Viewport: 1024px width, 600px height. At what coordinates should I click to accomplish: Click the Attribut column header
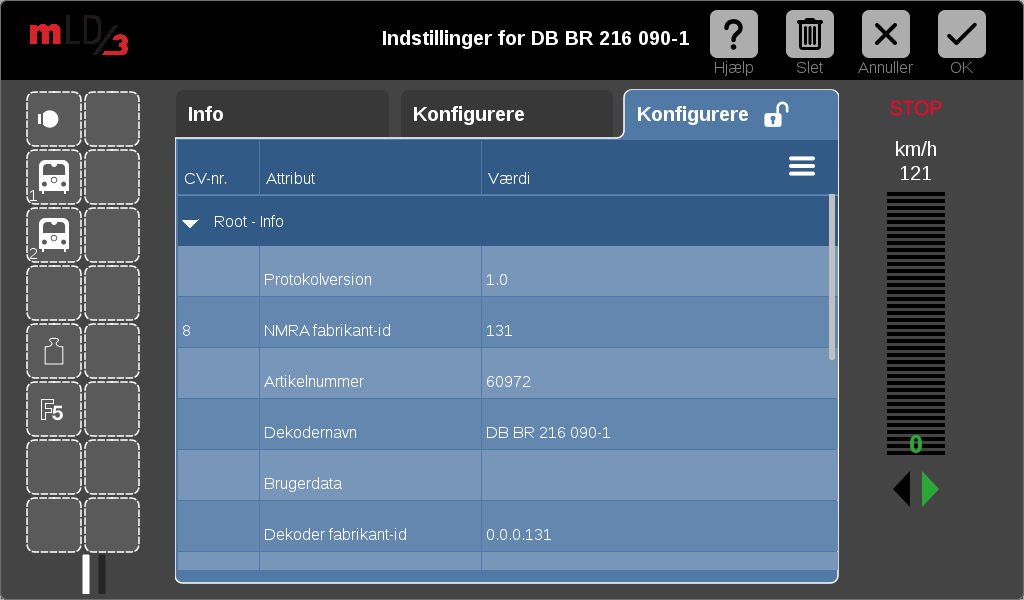coord(291,178)
